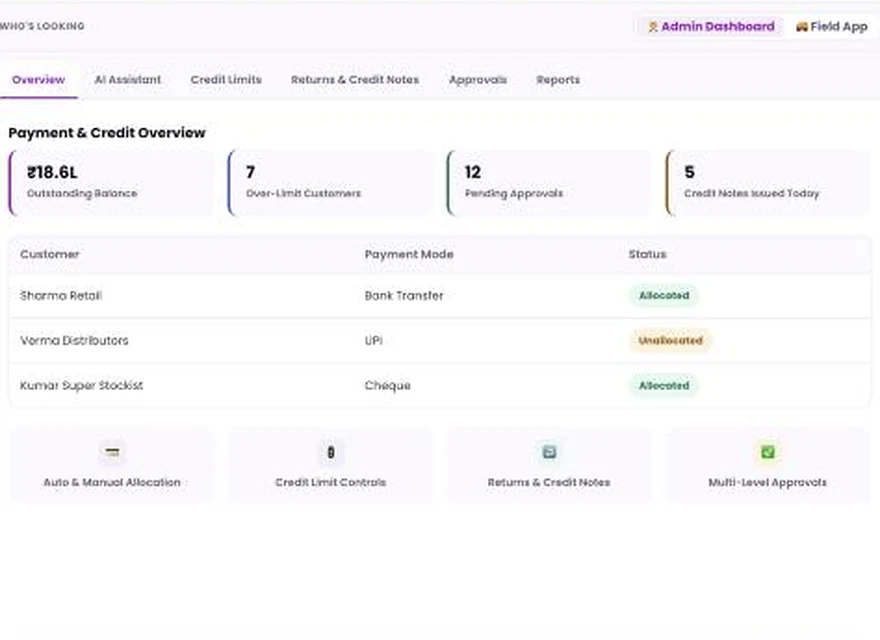Switch to Admin Dashboard view
The width and height of the screenshot is (880, 640).
pos(711,26)
